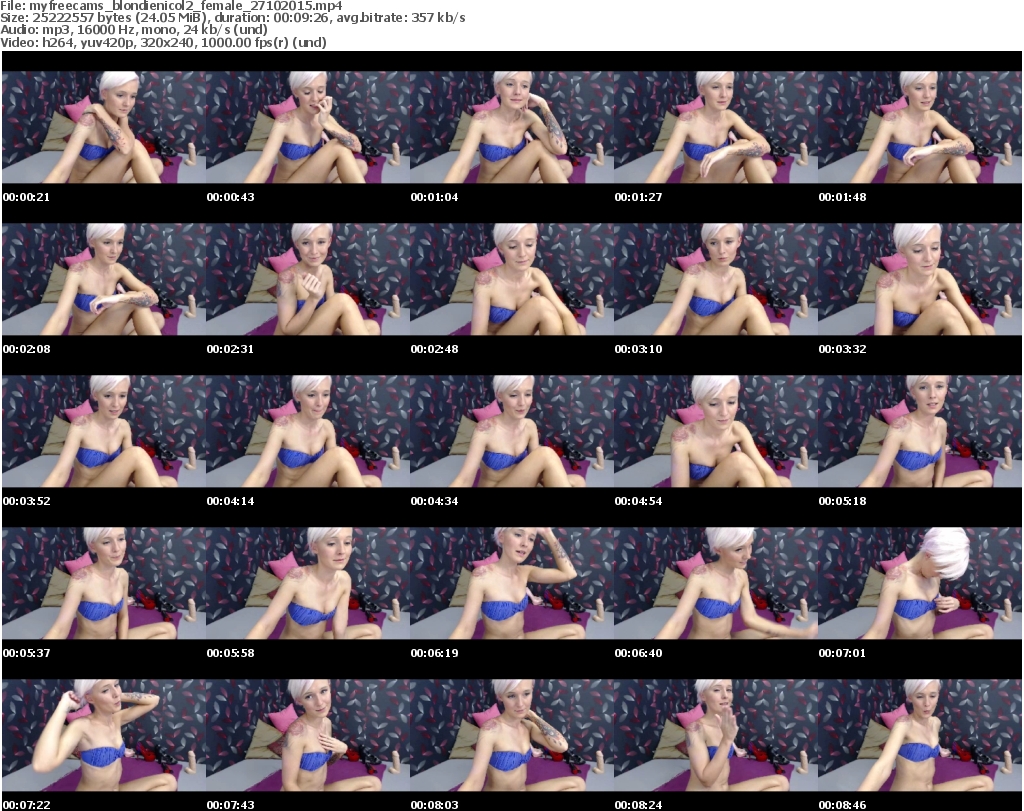Open the thumbnail frame at 00:01:04
Viewport: 1024px width, 811px height.
pyautogui.click(x=512, y=127)
